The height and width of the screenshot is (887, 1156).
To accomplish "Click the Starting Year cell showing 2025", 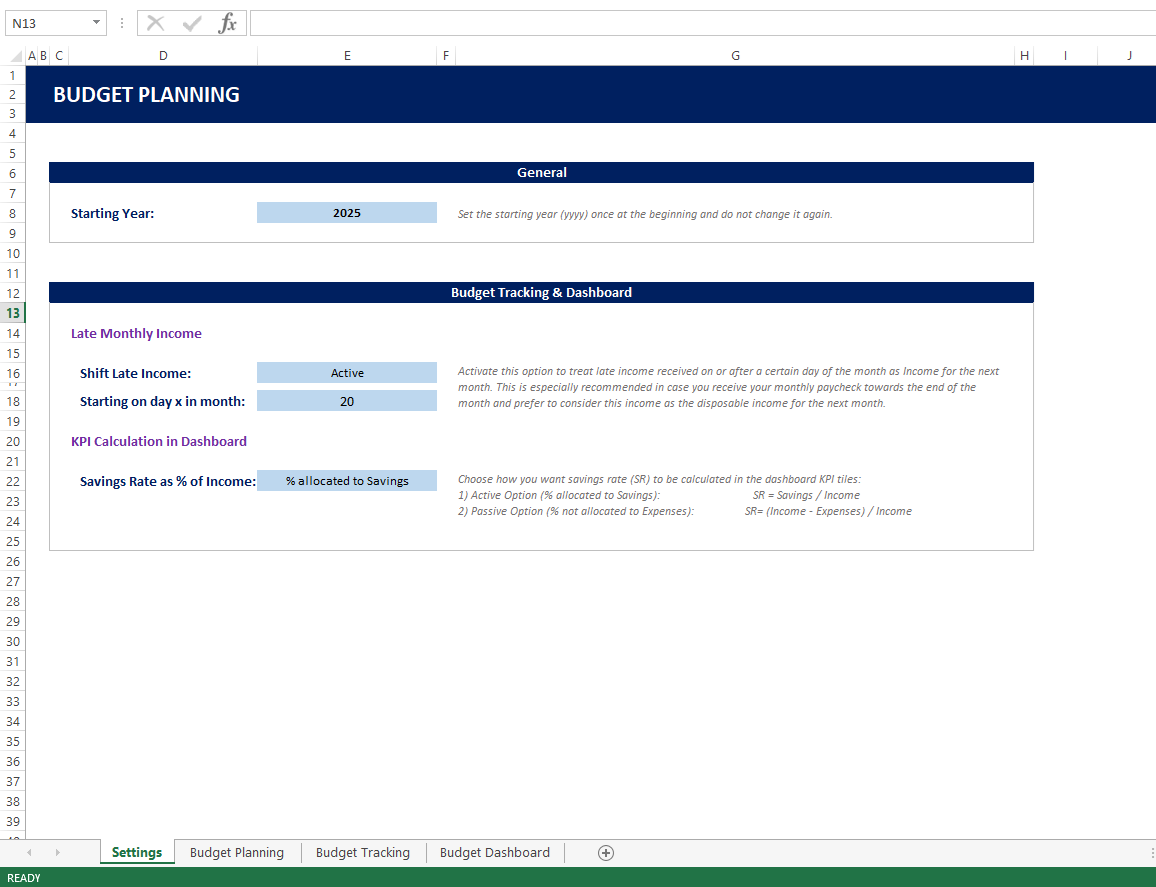I will pyautogui.click(x=347, y=213).
